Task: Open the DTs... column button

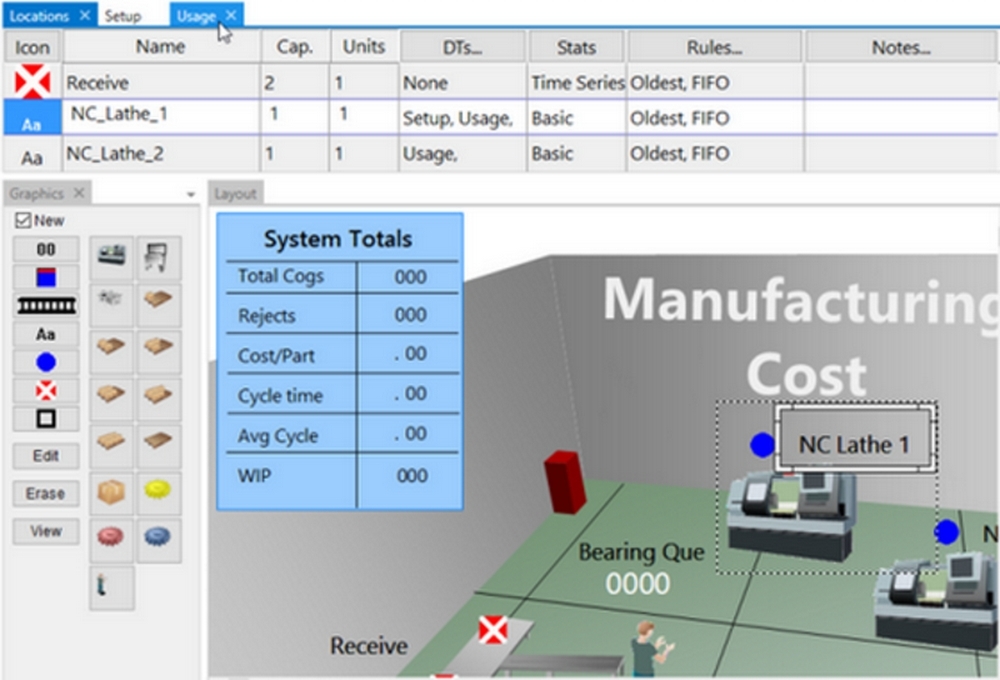Action: click(x=463, y=47)
